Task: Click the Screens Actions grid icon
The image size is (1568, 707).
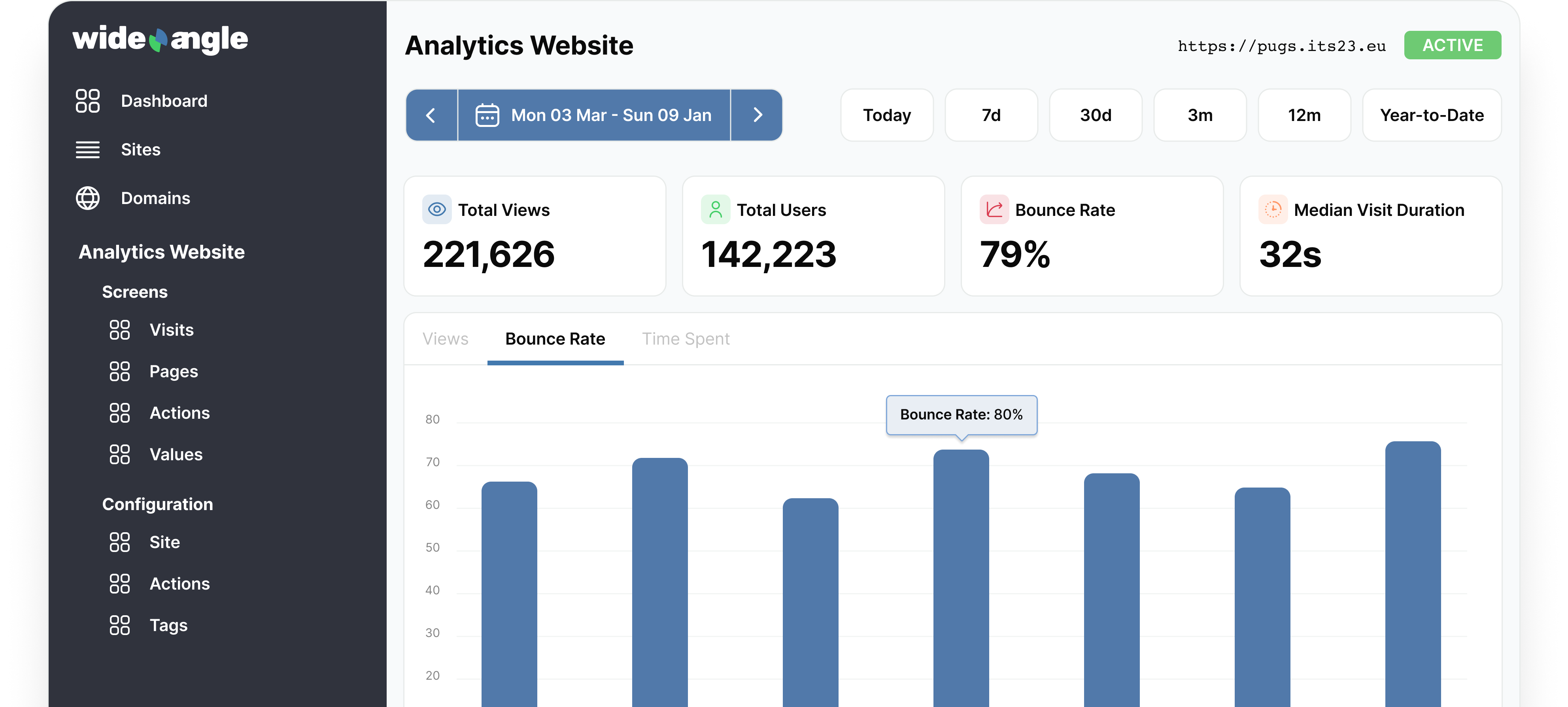Action: pos(120,413)
